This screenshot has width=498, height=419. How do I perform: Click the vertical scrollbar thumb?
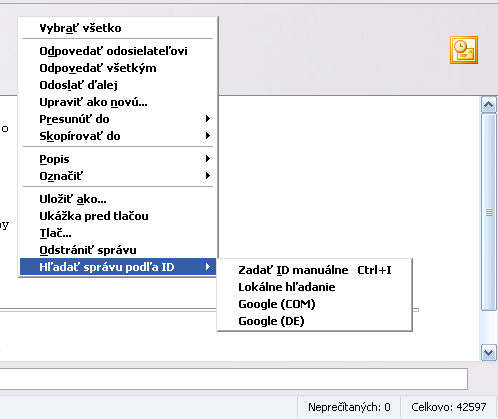[489, 212]
